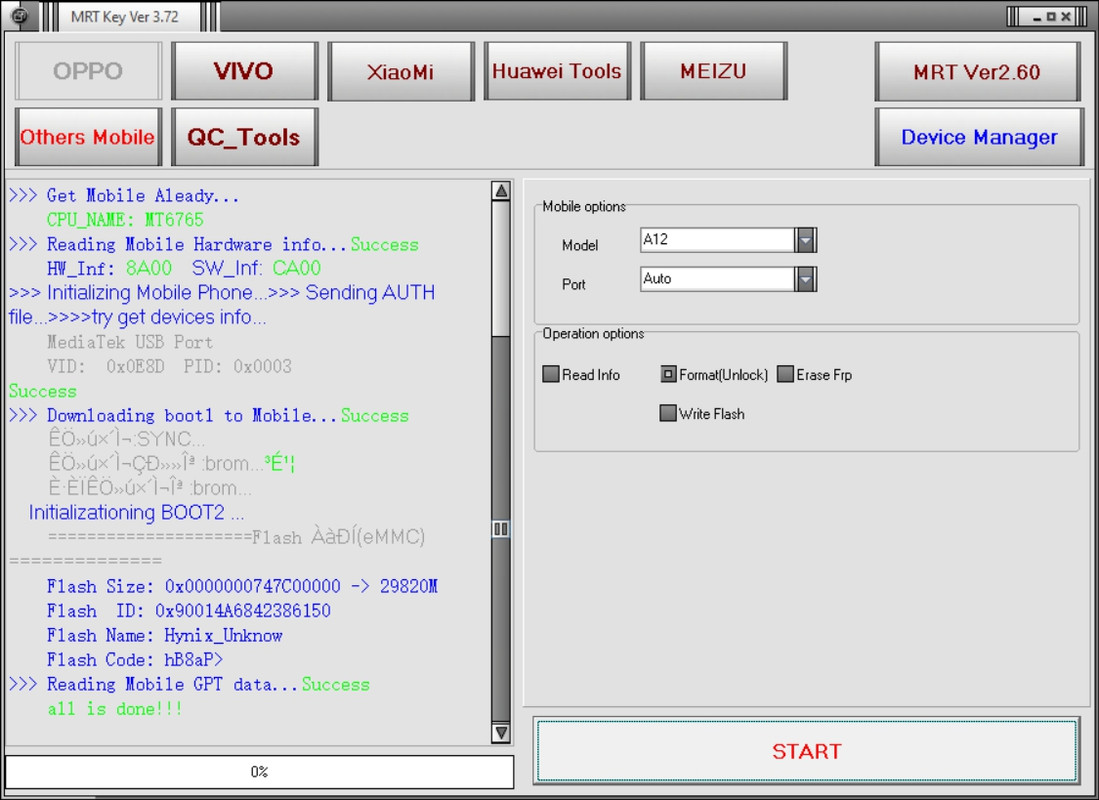Minimize the MRT Key window
1099x800 pixels.
click(x=1037, y=16)
